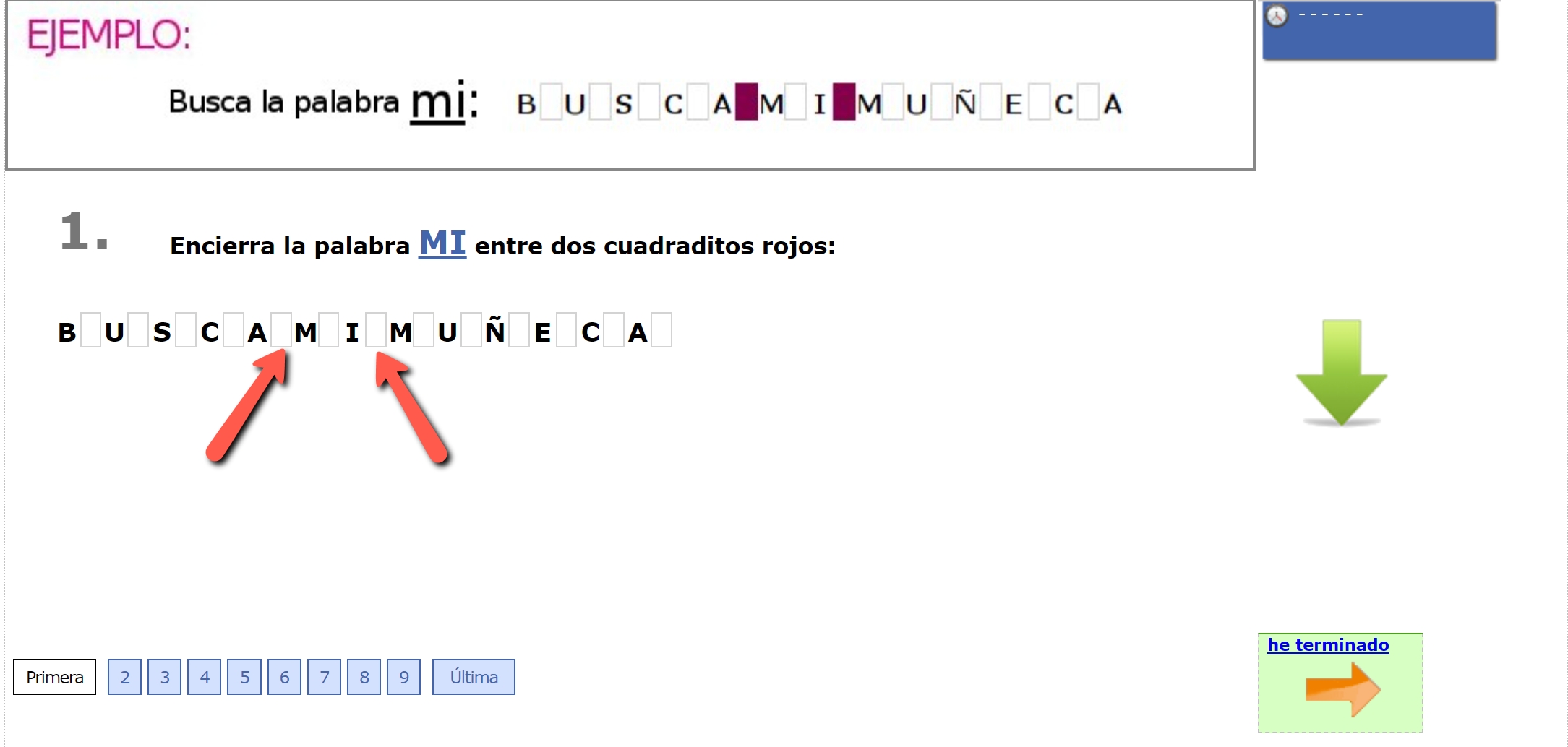Toggle the square between M and I
The image size is (1568, 747).
(329, 330)
